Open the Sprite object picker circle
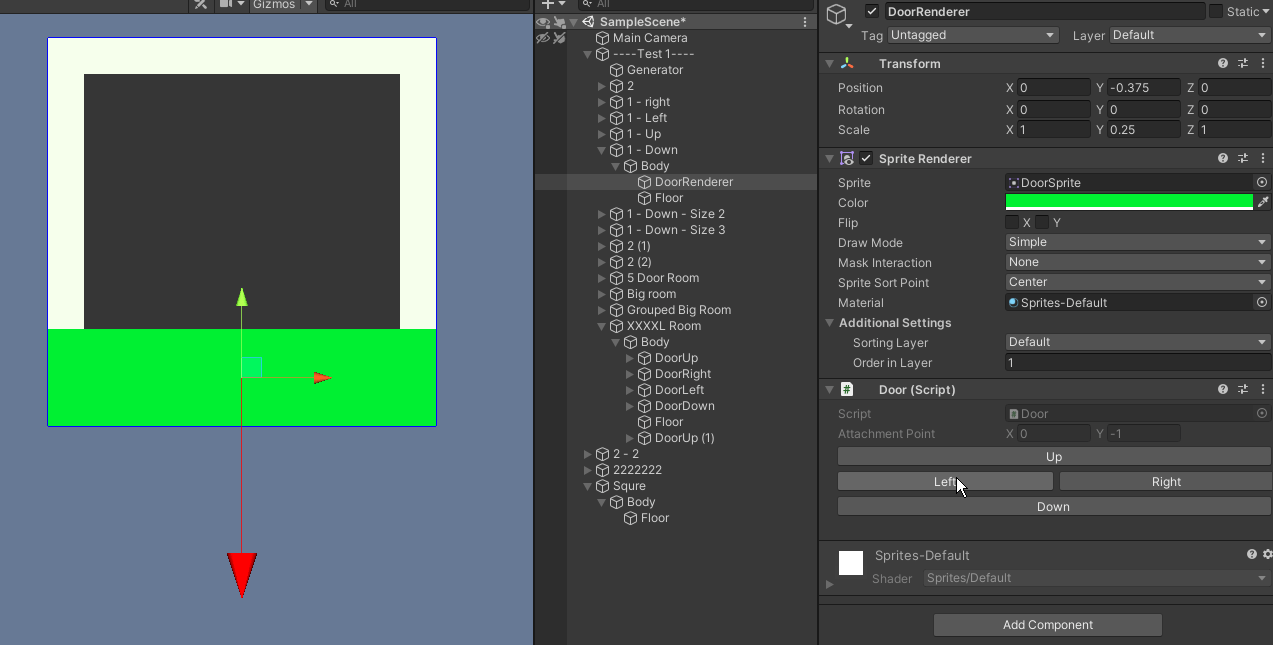 [x=1262, y=183]
